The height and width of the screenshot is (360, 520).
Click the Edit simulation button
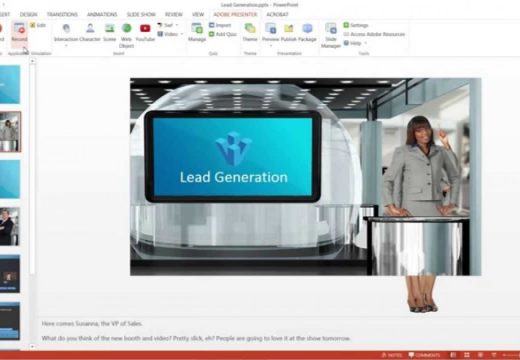coord(38,25)
